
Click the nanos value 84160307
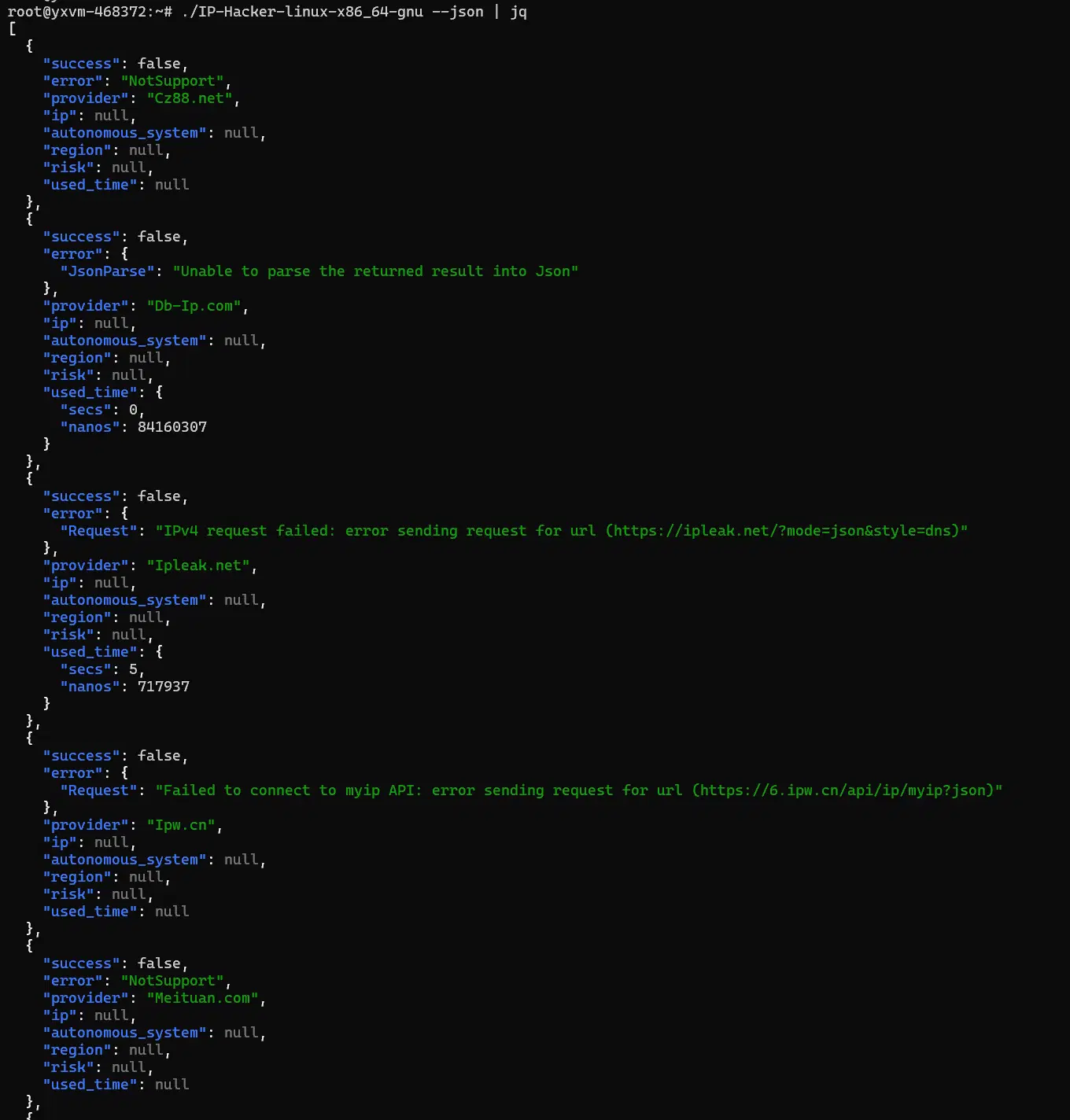pos(172,427)
